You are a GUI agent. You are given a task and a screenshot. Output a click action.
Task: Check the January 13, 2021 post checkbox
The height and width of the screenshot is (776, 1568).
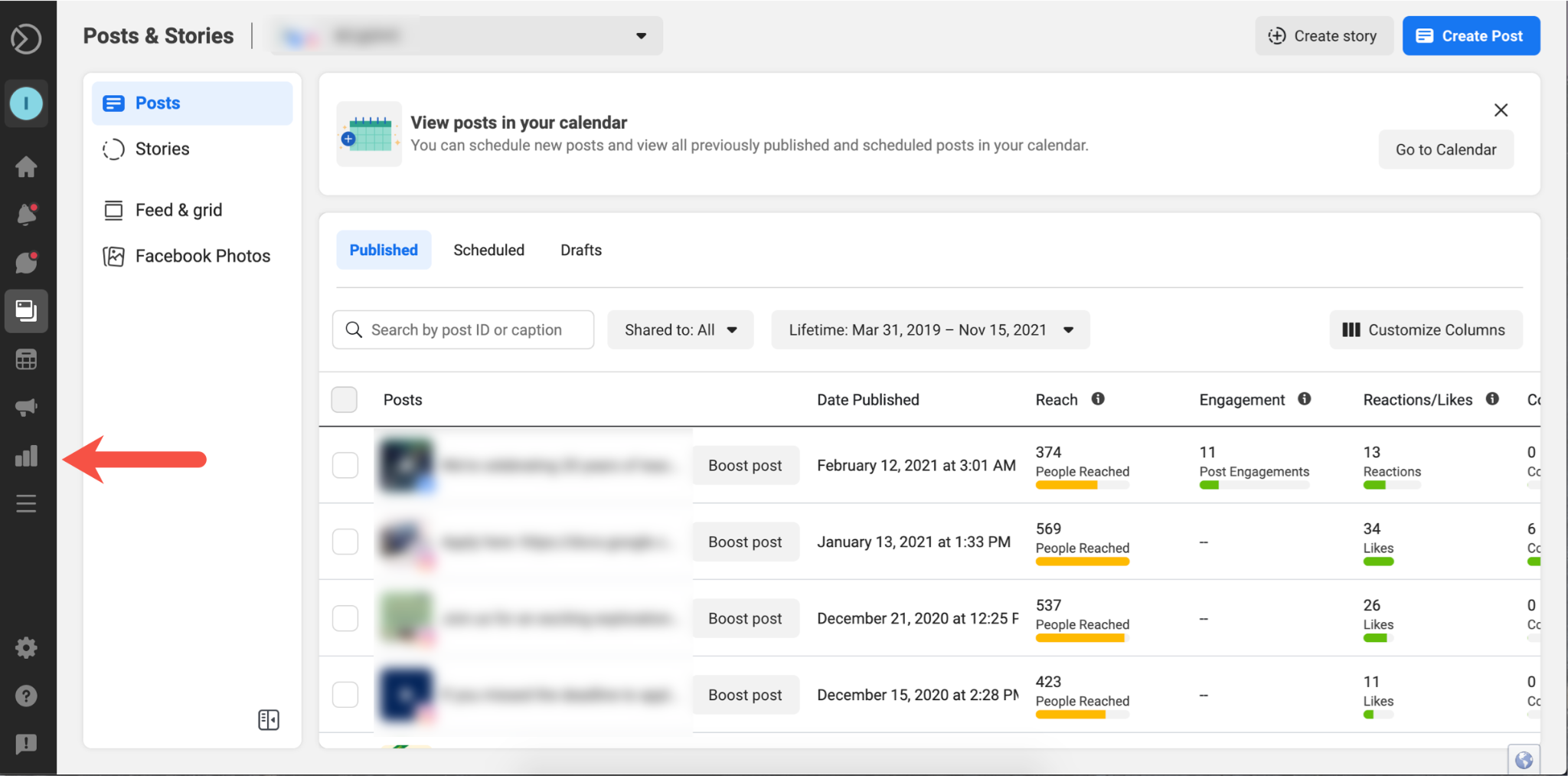(345, 542)
